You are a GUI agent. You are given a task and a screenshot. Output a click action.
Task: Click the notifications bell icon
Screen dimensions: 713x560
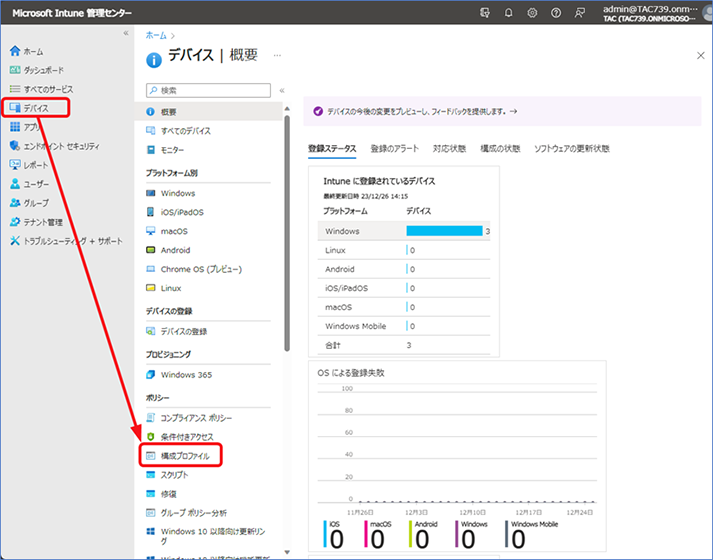(508, 13)
